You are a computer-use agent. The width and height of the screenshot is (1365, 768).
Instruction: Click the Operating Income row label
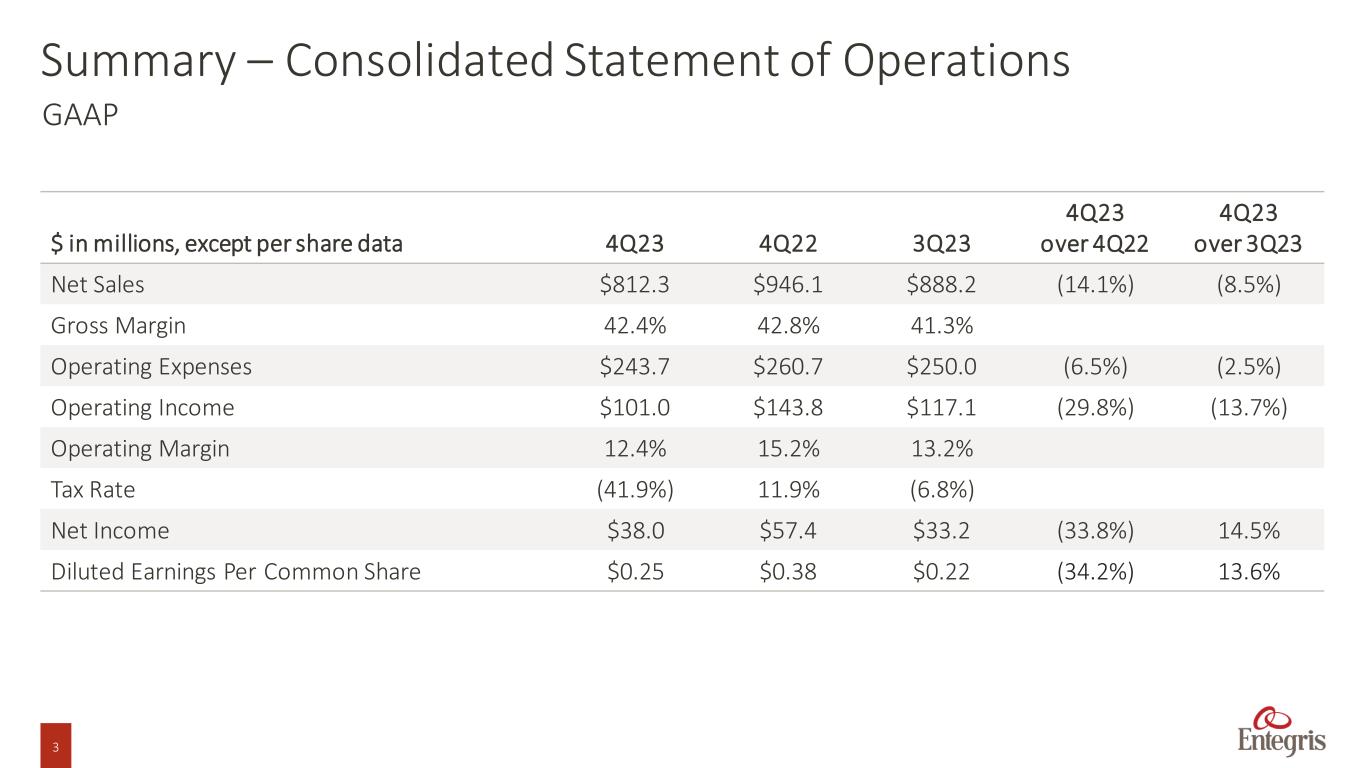pyautogui.click(x=142, y=407)
